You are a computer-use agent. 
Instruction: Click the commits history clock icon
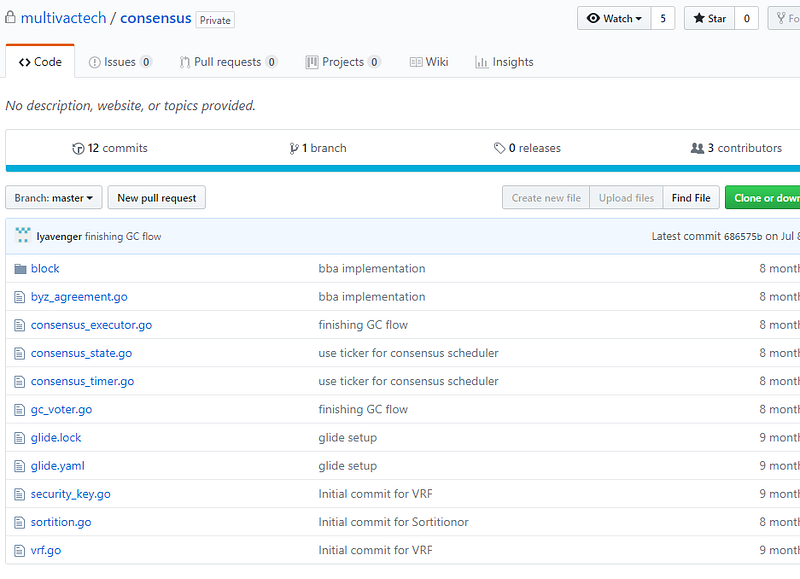pyautogui.click(x=78, y=148)
